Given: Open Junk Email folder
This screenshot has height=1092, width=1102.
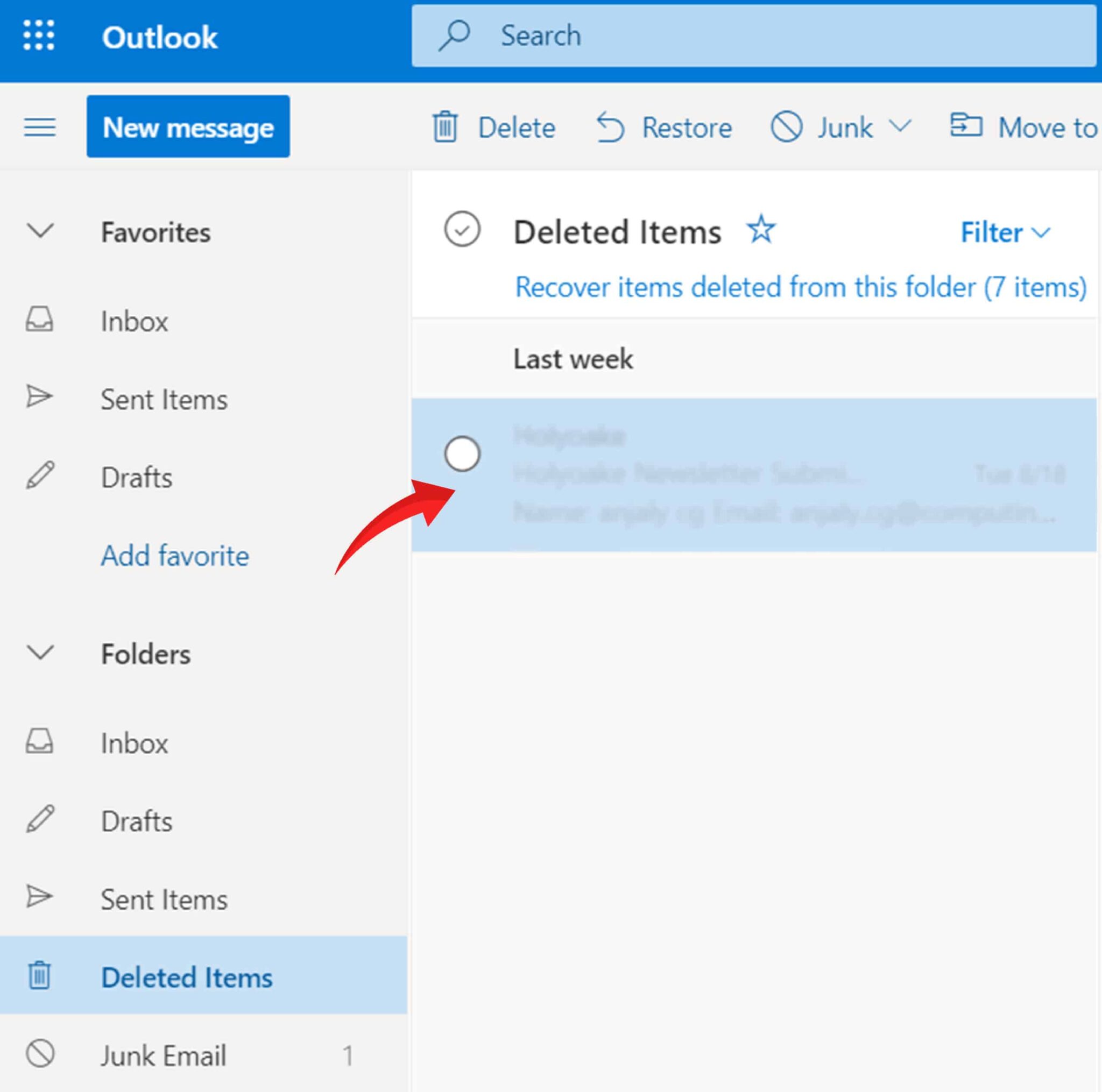Looking at the screenshot, I should (x=163, y=1055).
